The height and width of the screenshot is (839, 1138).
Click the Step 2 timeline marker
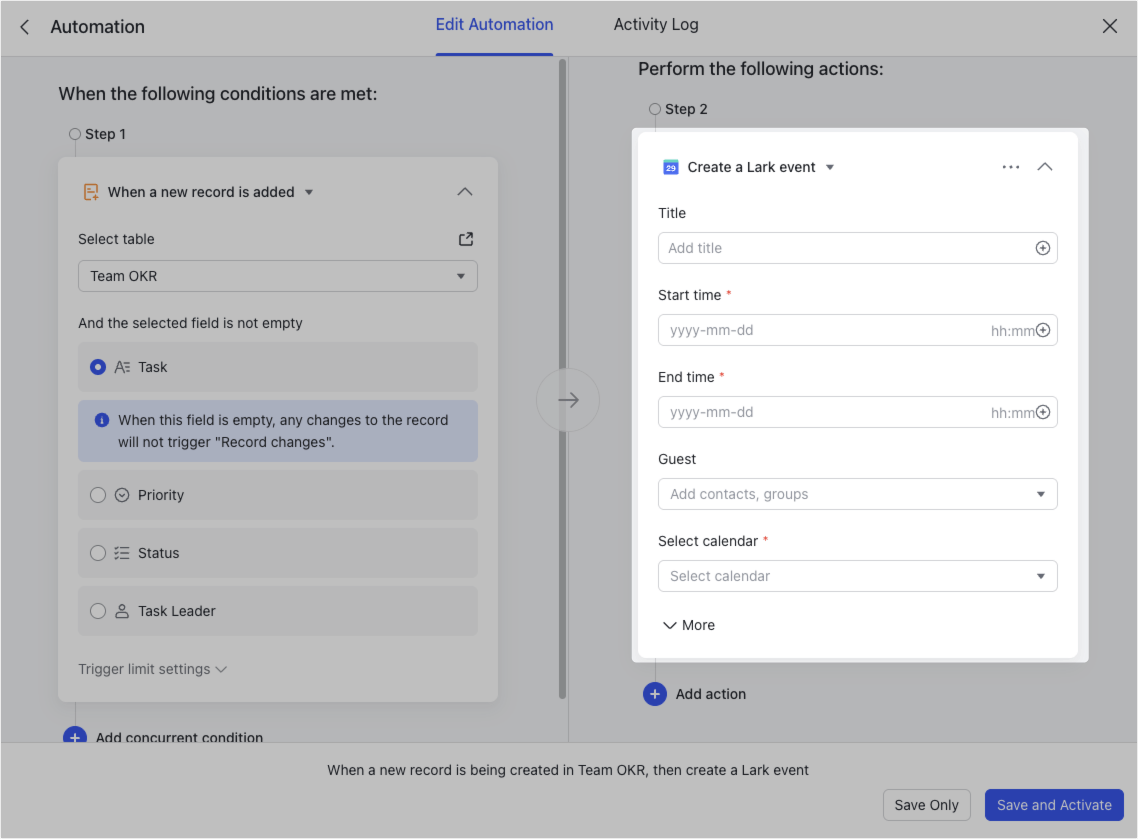point(655,109)
